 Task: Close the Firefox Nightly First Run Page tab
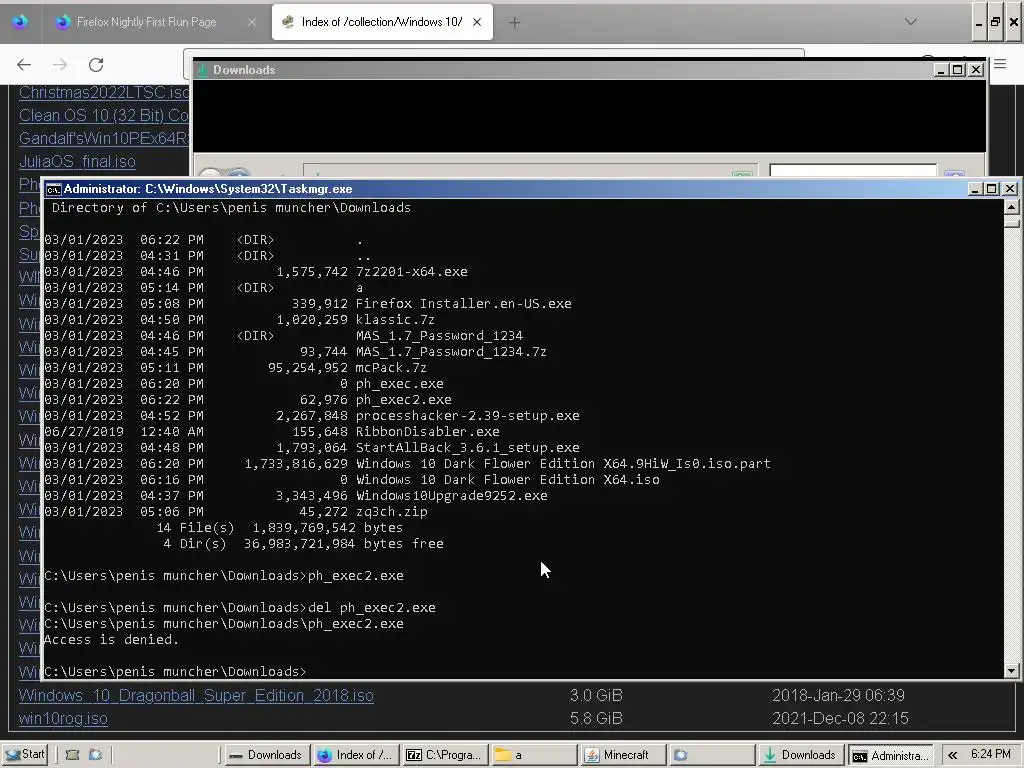coord(251,22)
